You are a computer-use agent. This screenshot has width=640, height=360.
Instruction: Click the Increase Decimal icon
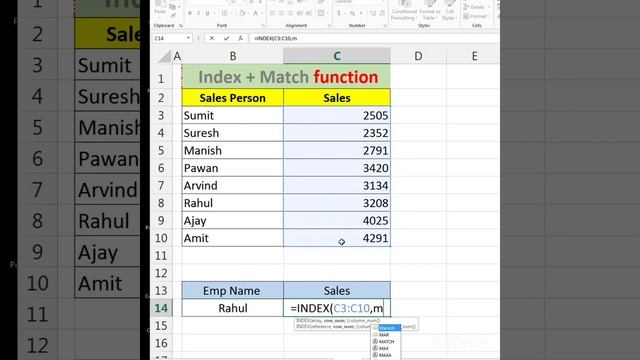click(x=373, y=13)
